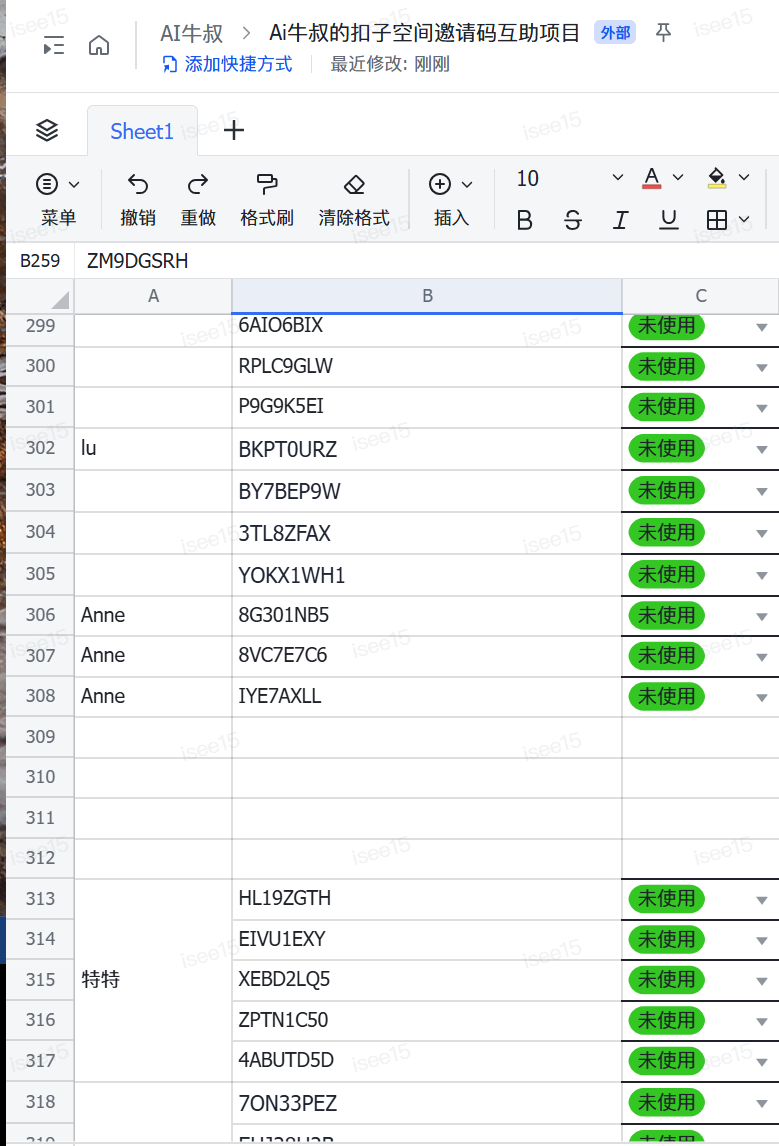Screen dimensions: 779x1146
Task: Click the 添加快捷方式 link
Action: (227, 64)
